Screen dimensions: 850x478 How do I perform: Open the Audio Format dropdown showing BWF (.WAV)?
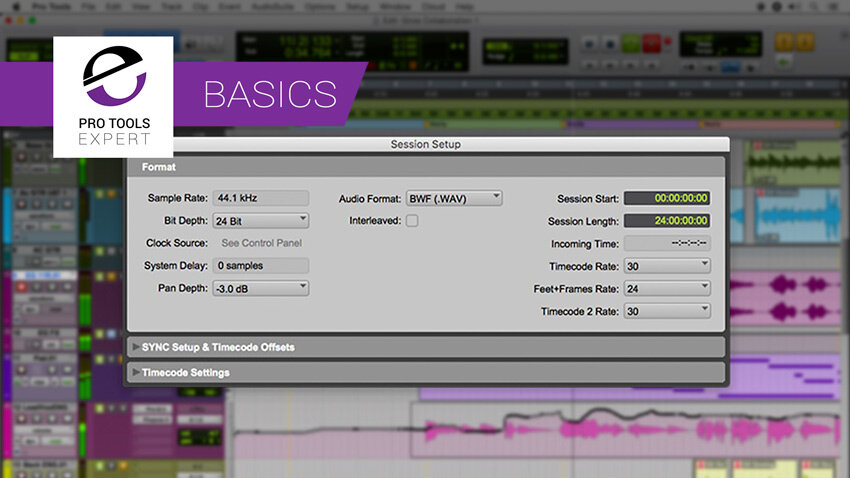click(454, 198)
